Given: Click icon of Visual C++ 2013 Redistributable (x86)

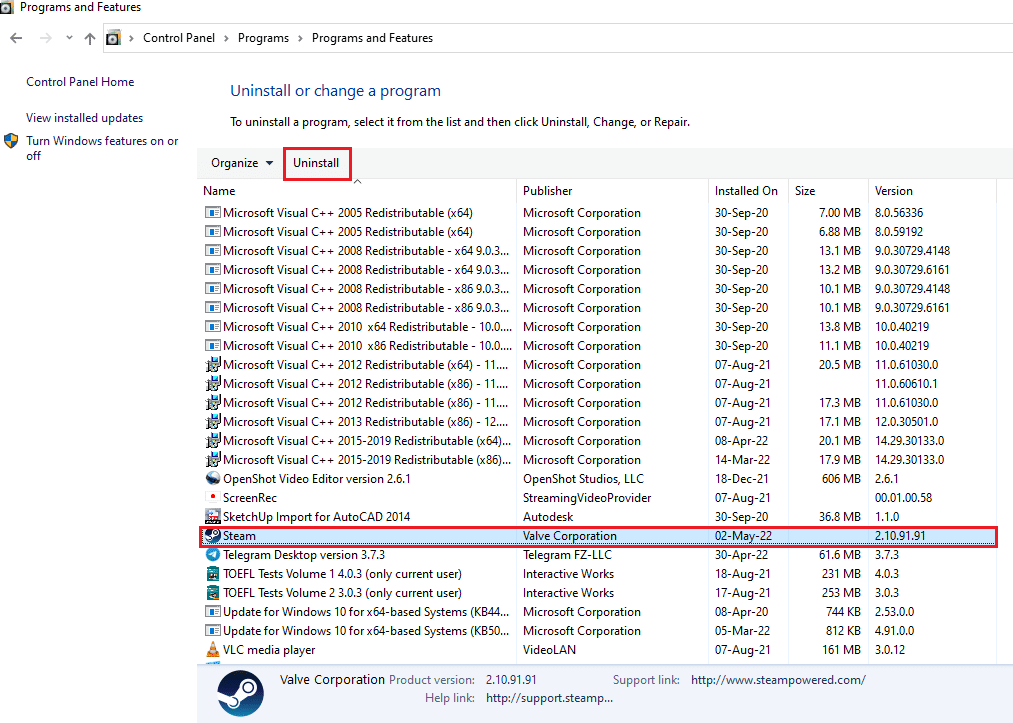Looking at the screenshot, I should (x=213, y=421).
